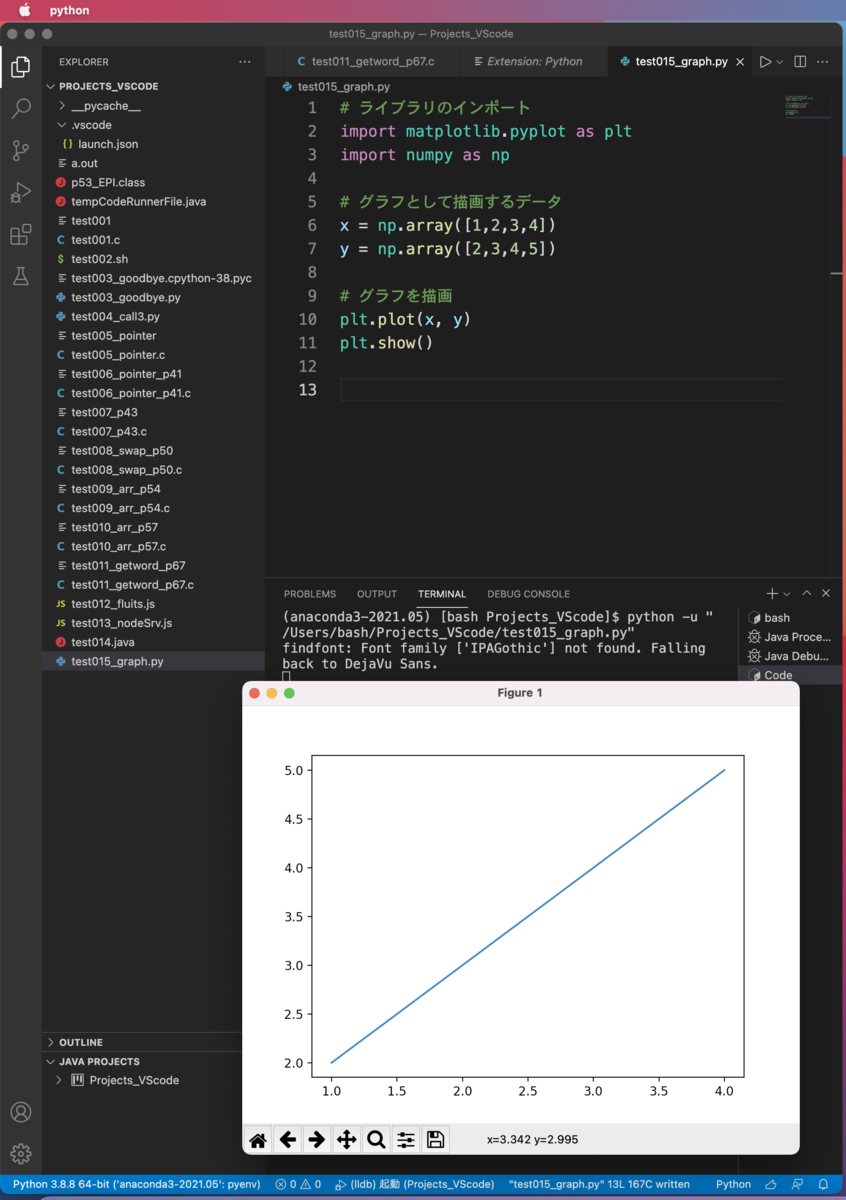Run the Python file with play button
The image size is (846, 1200).
765,62
